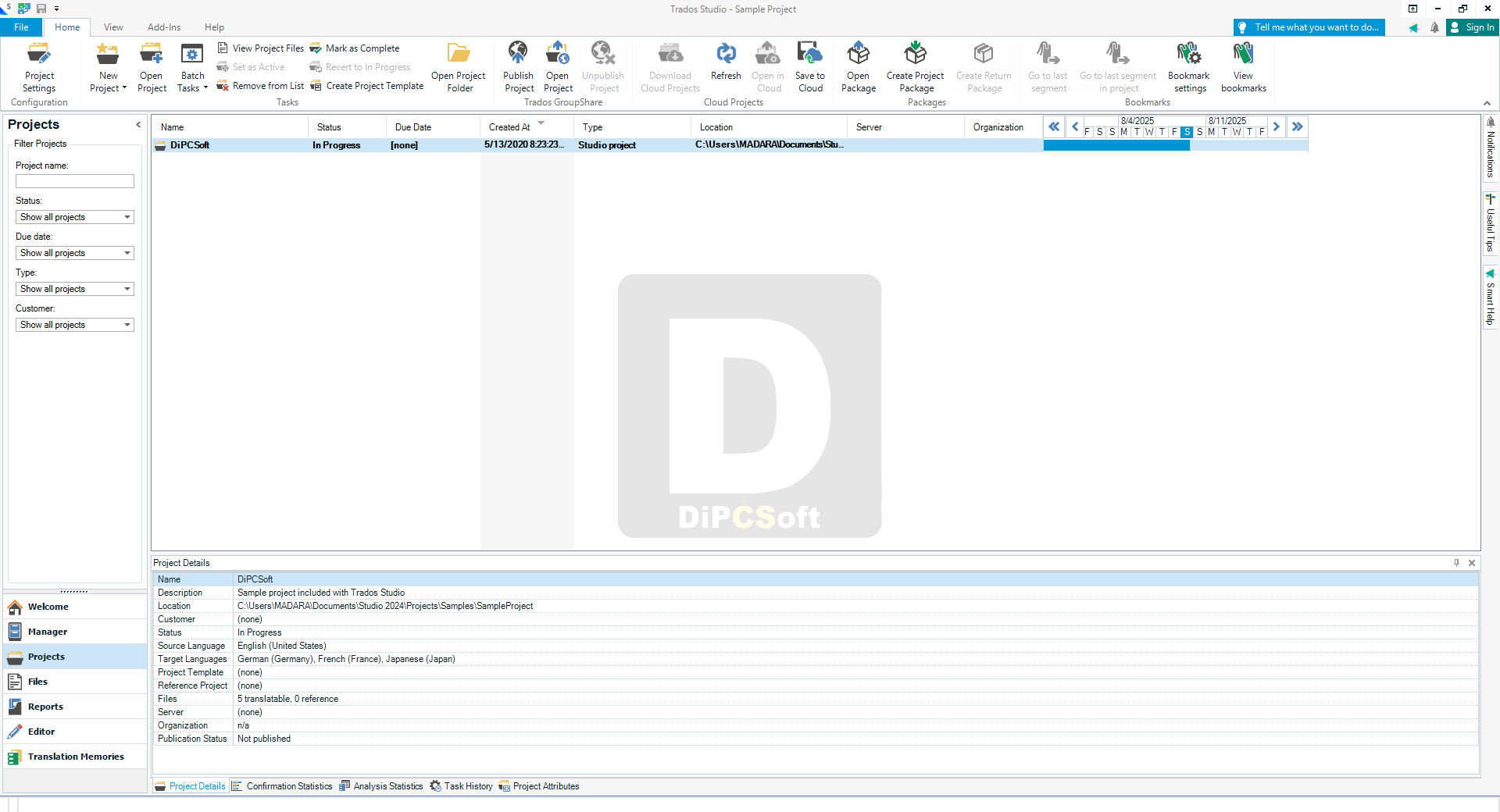Select the Home ribbon tab
This screenshot has height=812, width=1500.
point(67,27)
